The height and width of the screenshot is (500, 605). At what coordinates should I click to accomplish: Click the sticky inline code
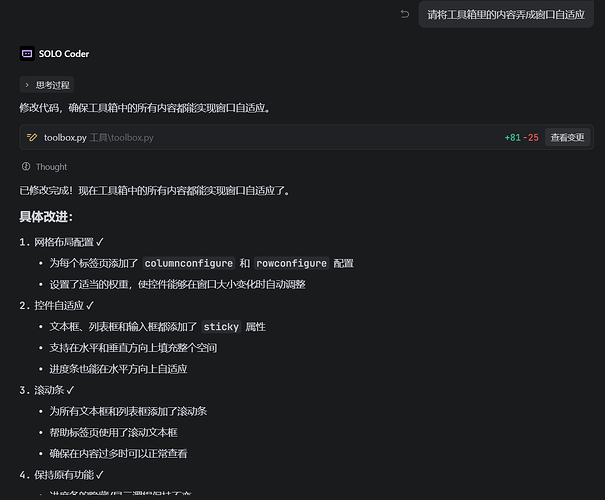221,326
